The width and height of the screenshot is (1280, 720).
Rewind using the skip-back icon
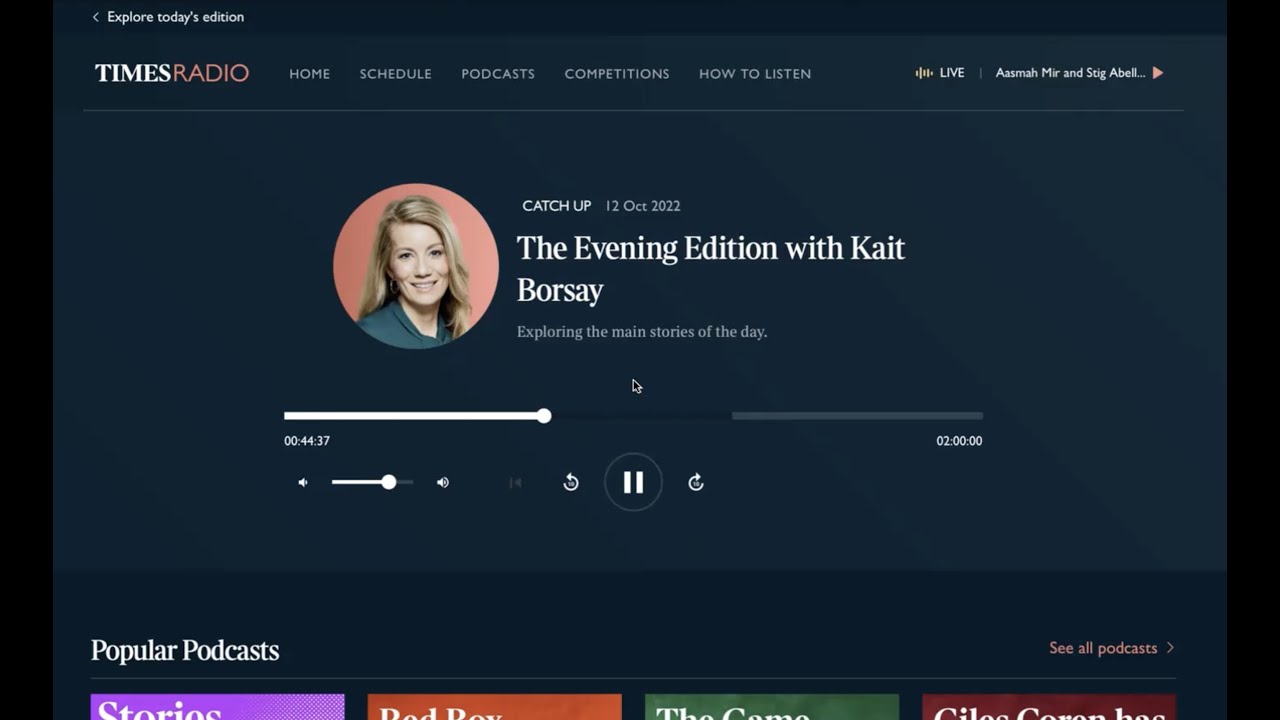pos(571,482)
